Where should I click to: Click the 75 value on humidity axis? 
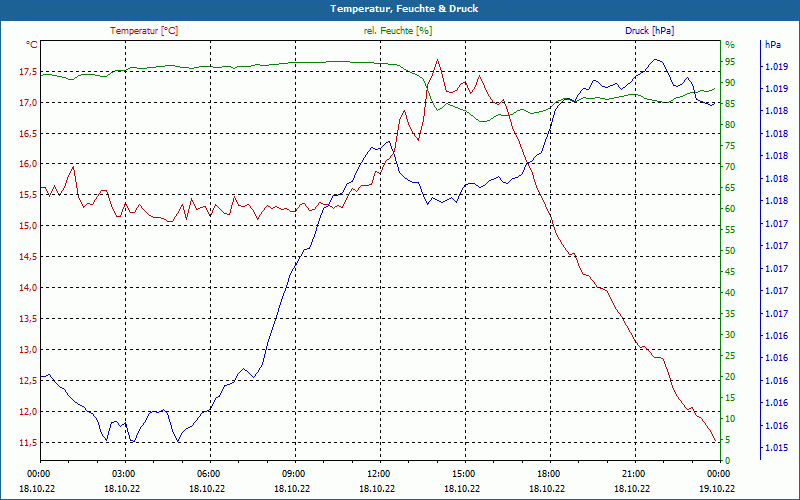tap(730, 146)
